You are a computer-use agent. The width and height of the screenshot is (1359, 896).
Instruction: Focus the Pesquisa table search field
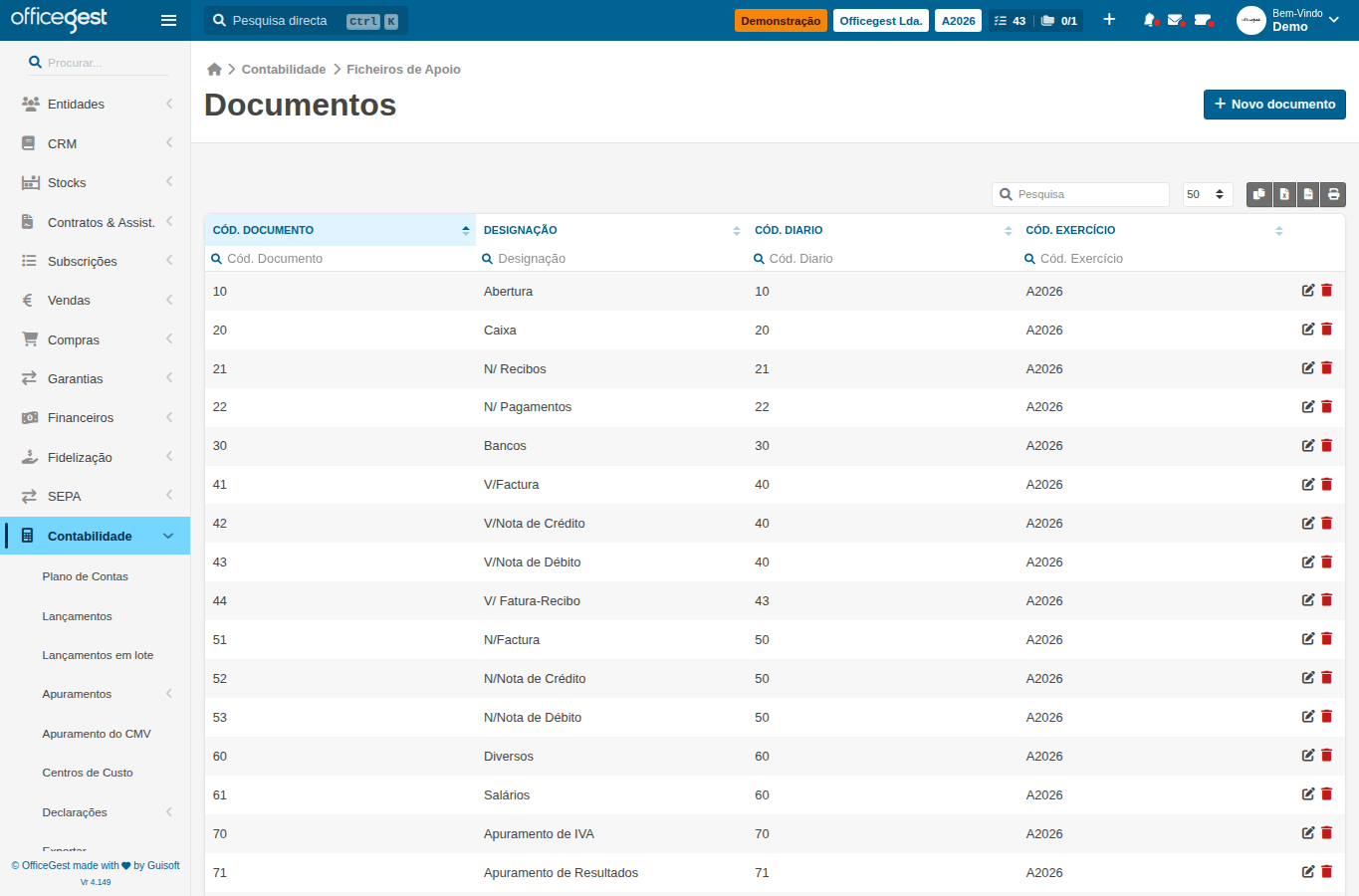1080,194
